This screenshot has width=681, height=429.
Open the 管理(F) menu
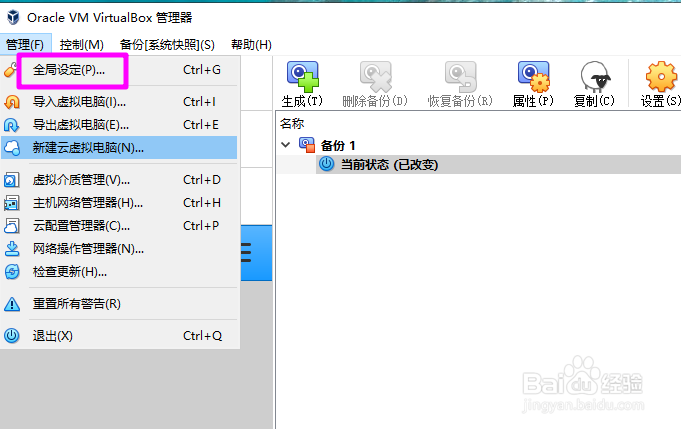coord(25,44)
